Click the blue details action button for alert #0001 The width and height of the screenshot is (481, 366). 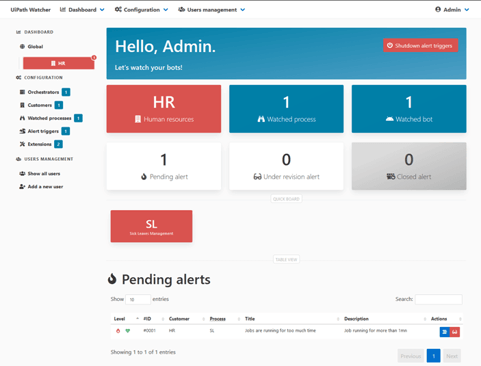pyautogui.click(x=445, y=332)
